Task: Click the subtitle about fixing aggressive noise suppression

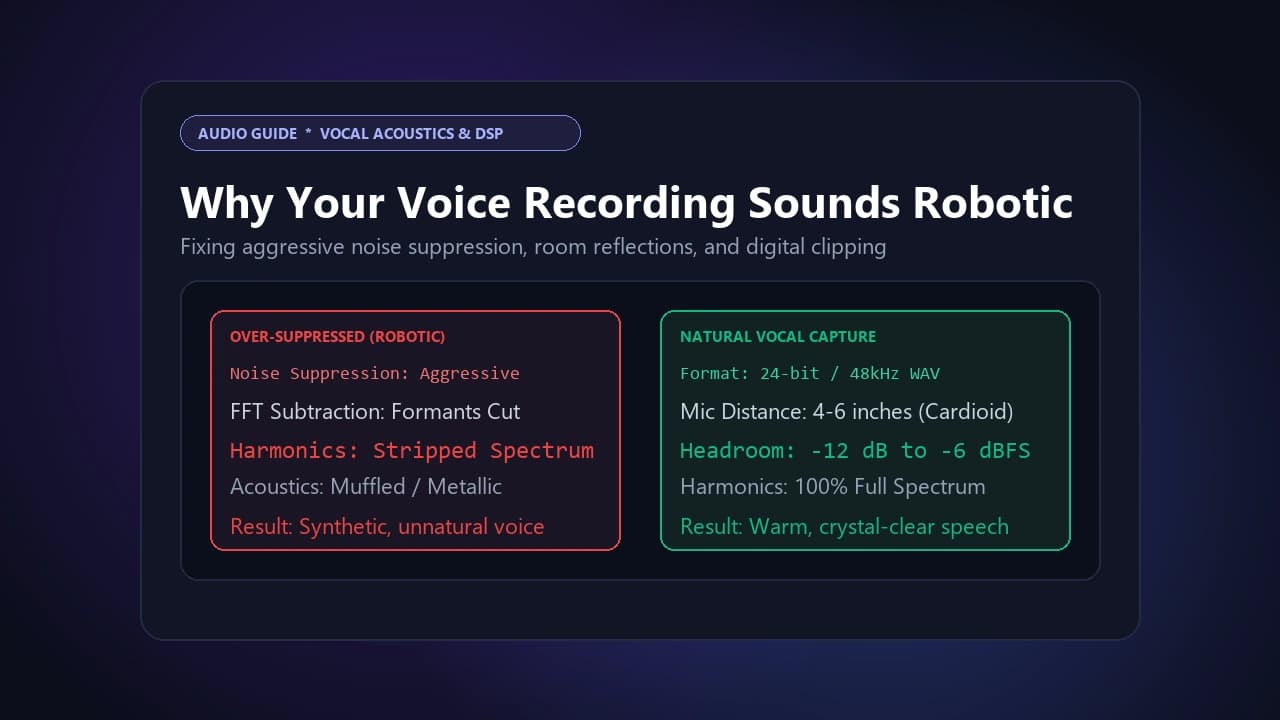Action: click(533, 246)
